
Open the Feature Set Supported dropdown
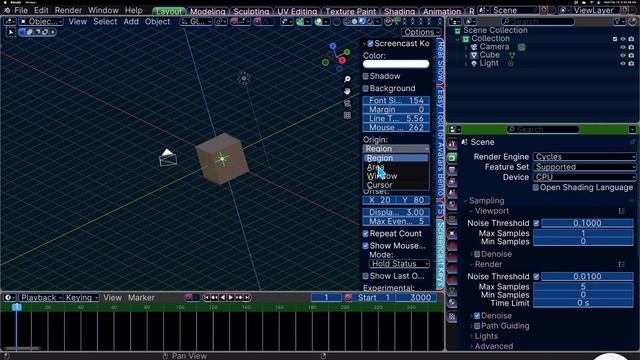click(x=584, y=167)
